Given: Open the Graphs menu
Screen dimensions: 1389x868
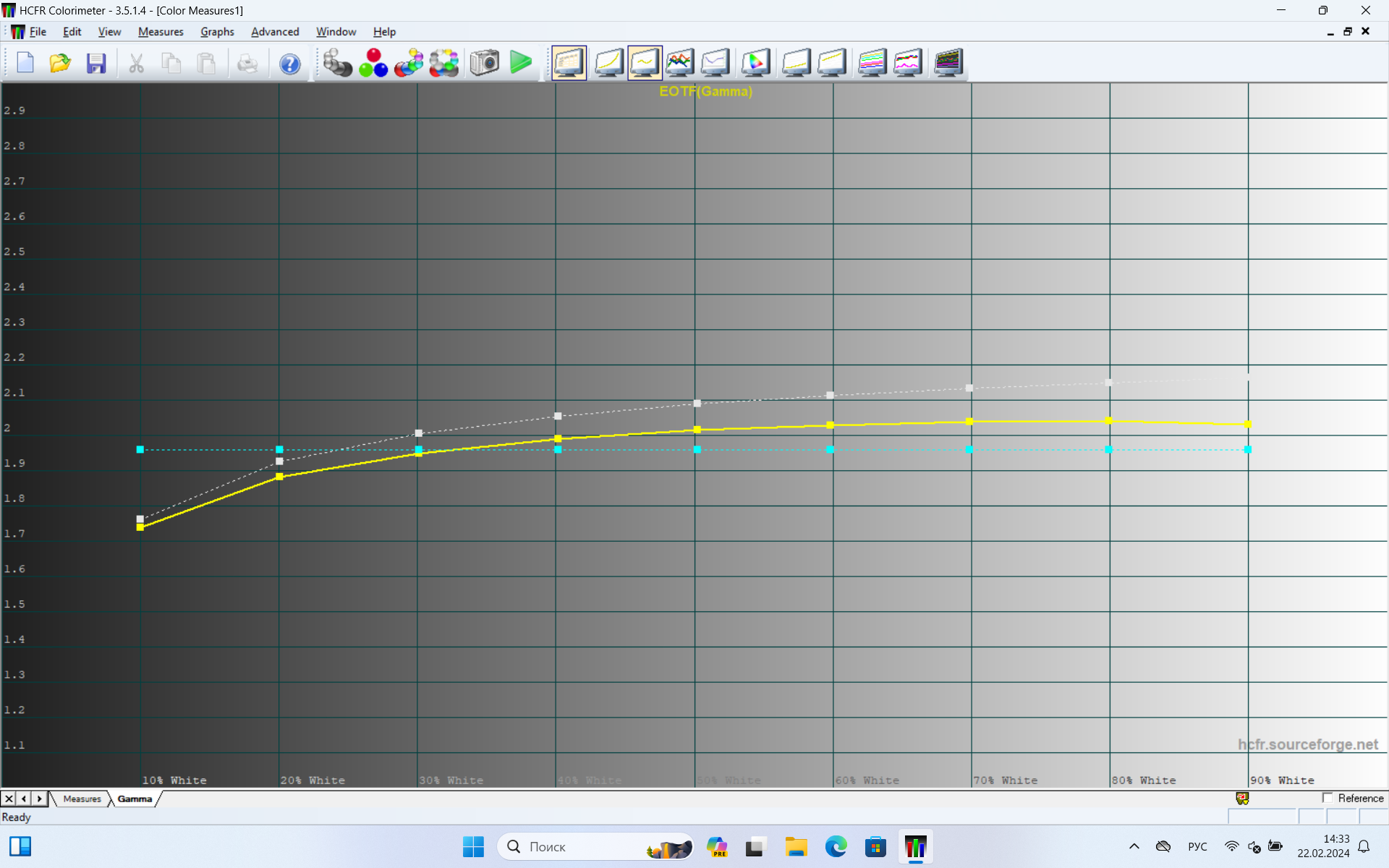Looking at the screenshot, I should [x=217, y=32].
